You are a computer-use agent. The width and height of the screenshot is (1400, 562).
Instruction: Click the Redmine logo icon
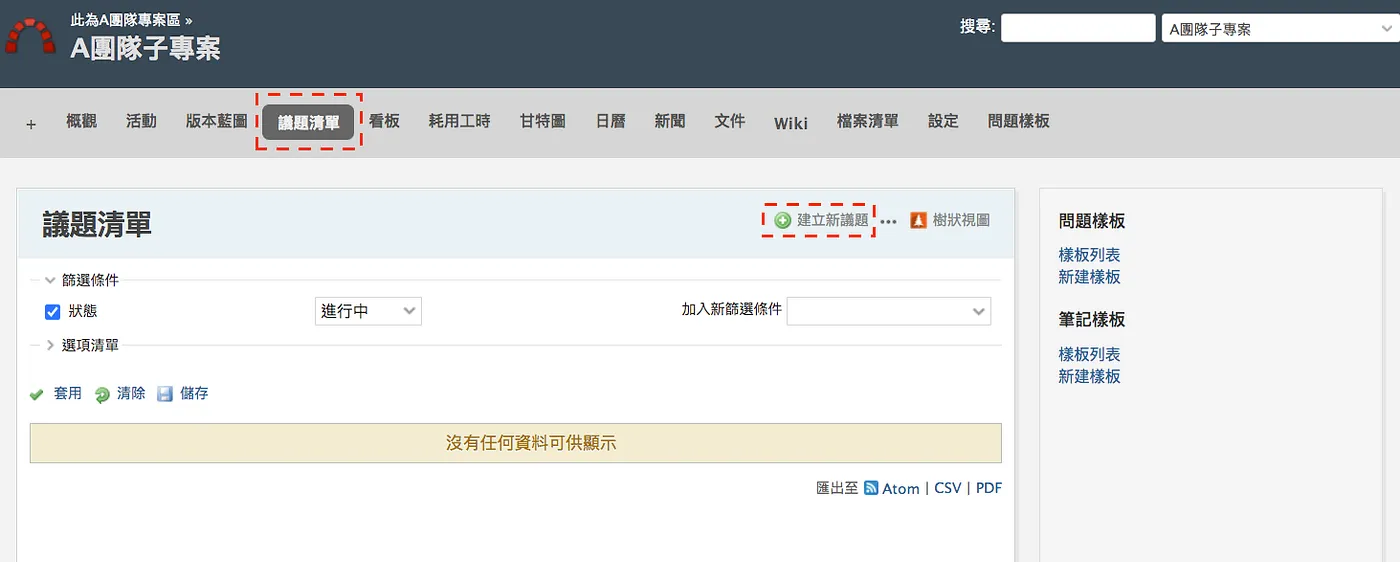click(31, 36)
